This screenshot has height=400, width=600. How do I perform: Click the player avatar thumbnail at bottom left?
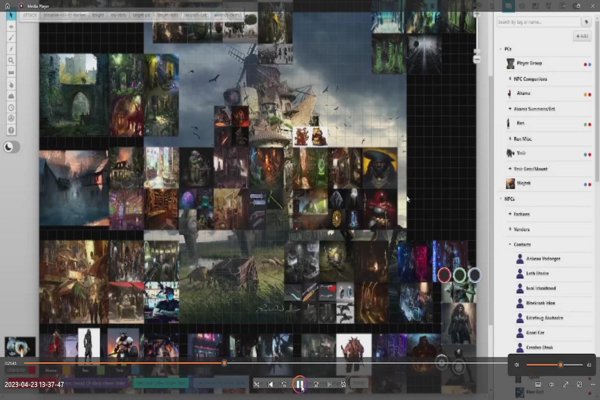[20, 347]
